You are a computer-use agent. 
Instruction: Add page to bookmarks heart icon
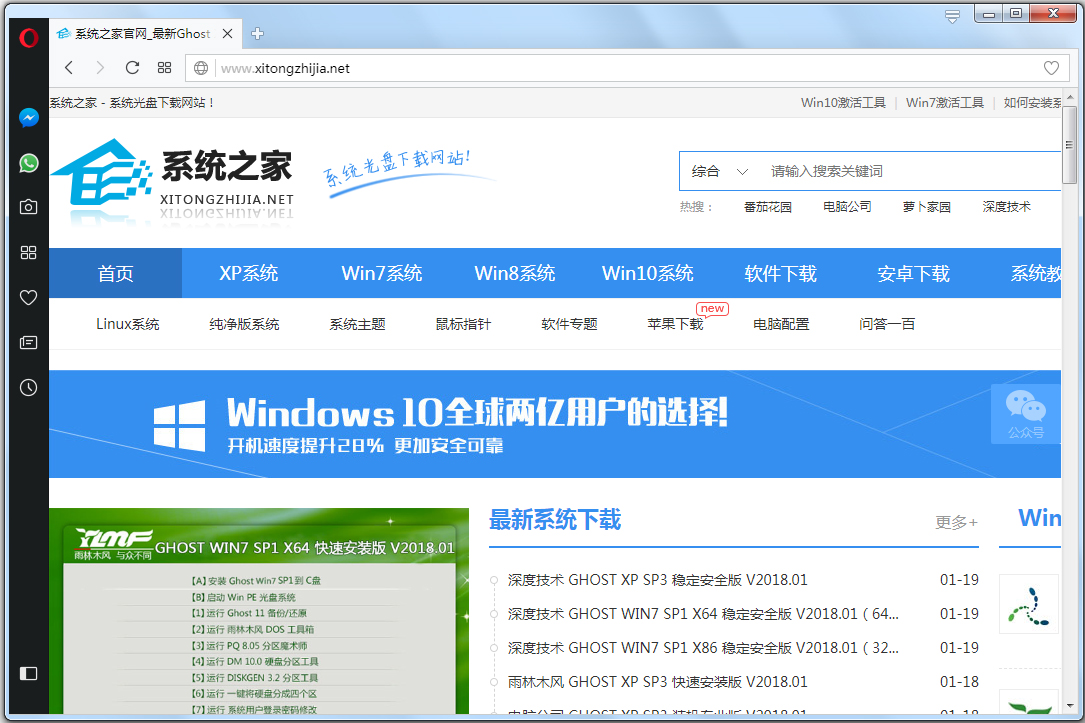tap(1051, 68)
